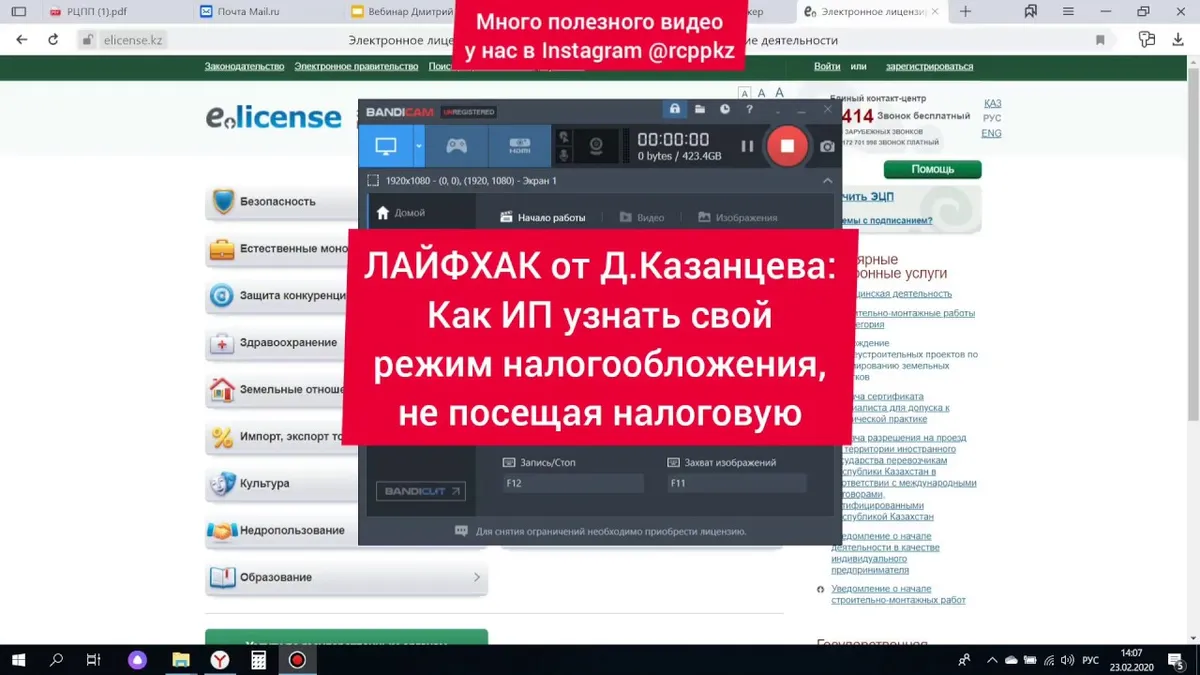Select Bandicam HDMI device recording mode
This screenshot has height=675, width=1200.
click(x=519, y=146)
